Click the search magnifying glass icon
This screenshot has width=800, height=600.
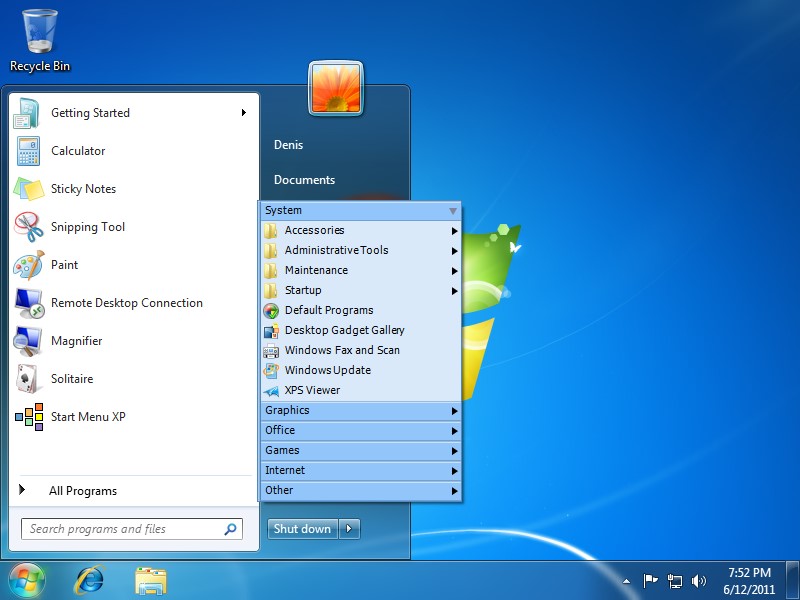pyautogui.click(x=231, y=529)
